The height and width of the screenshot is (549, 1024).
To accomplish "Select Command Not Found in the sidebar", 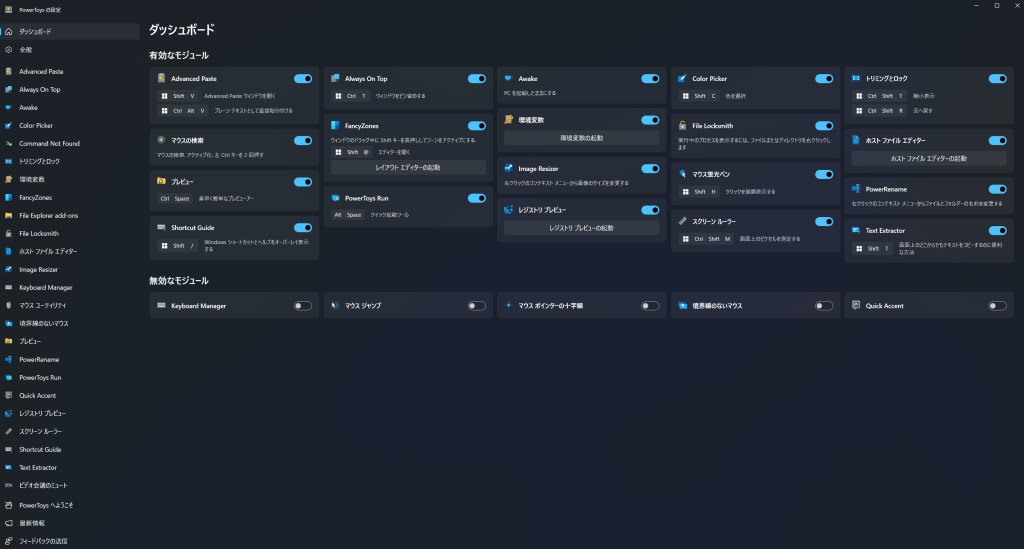I will [70, 144].
